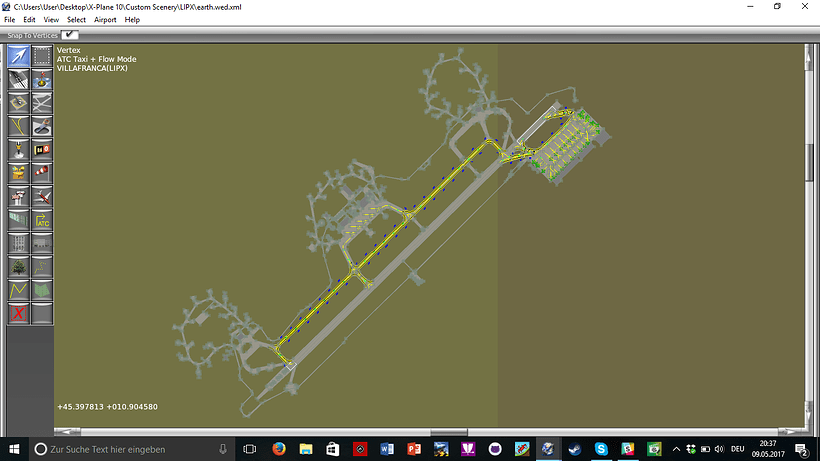820x461 pixels.
Task: Click the horizontal scrollbar right arrow
Action: pyautogui.click(x=791, y=432)
